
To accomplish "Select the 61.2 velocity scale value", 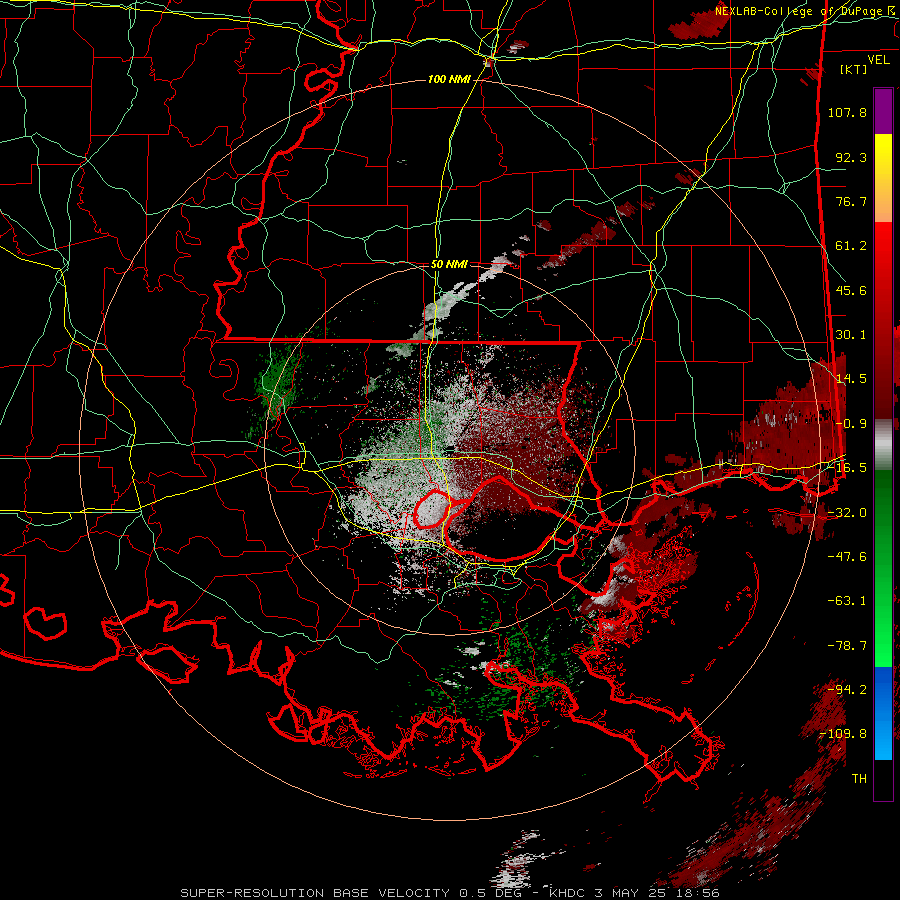I will [851, 246].
